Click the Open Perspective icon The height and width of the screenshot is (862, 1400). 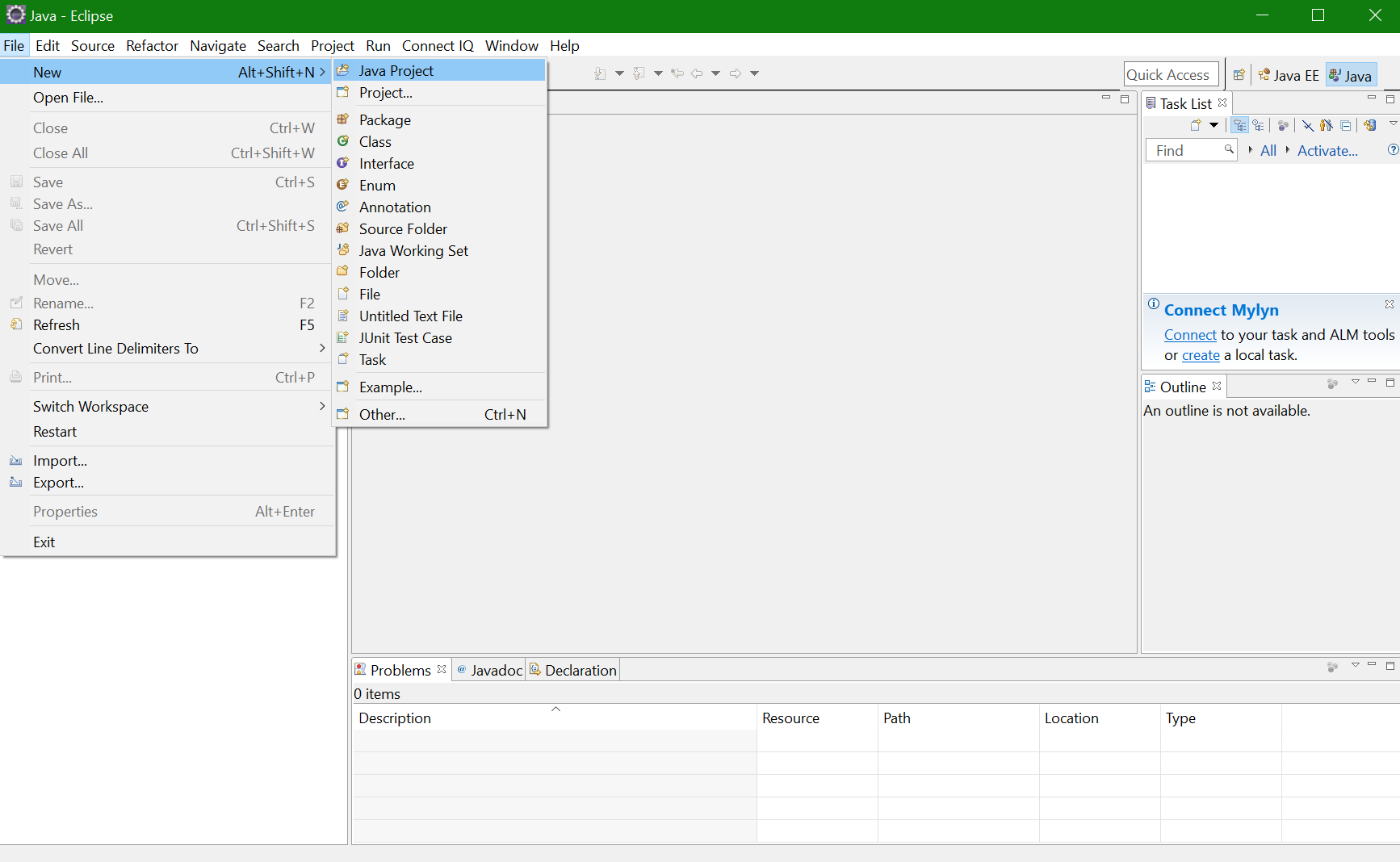(x=1239, y=75)
